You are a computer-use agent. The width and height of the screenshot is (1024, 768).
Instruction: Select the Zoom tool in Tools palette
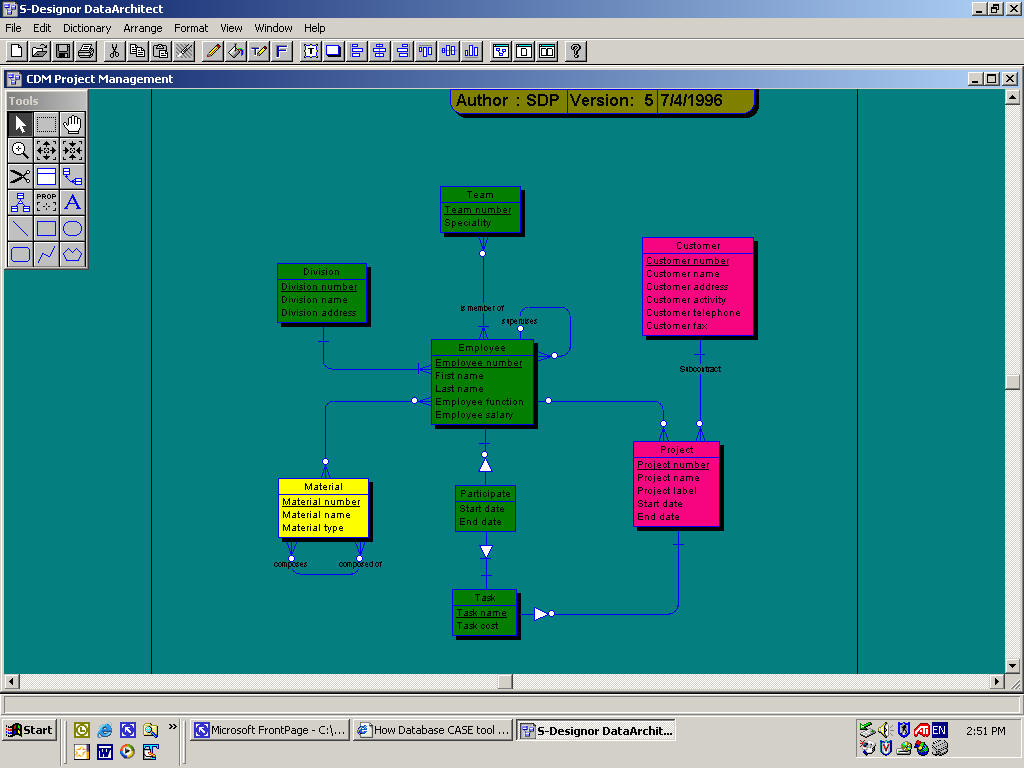pos(20,150)
